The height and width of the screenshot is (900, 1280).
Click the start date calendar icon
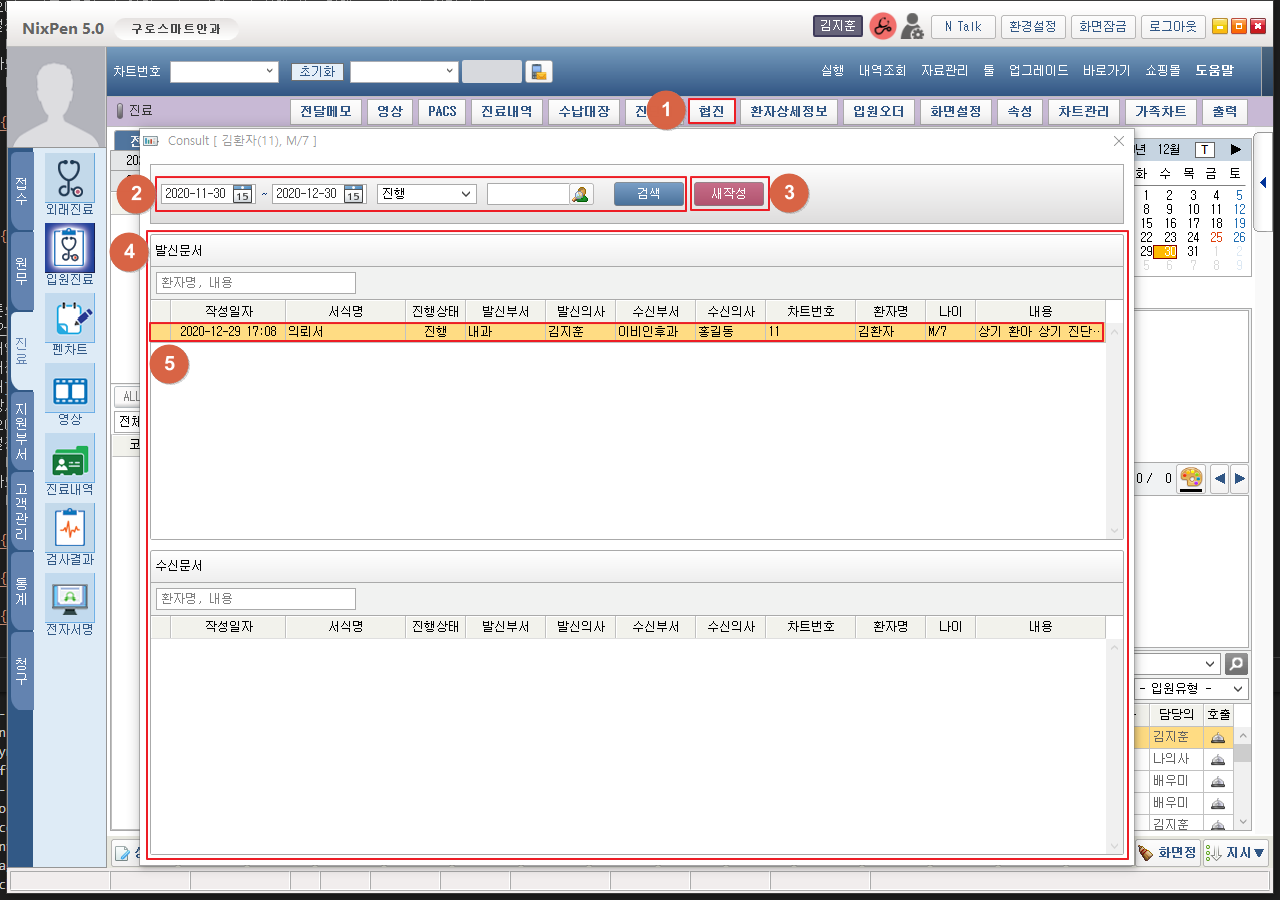point(243,194)
